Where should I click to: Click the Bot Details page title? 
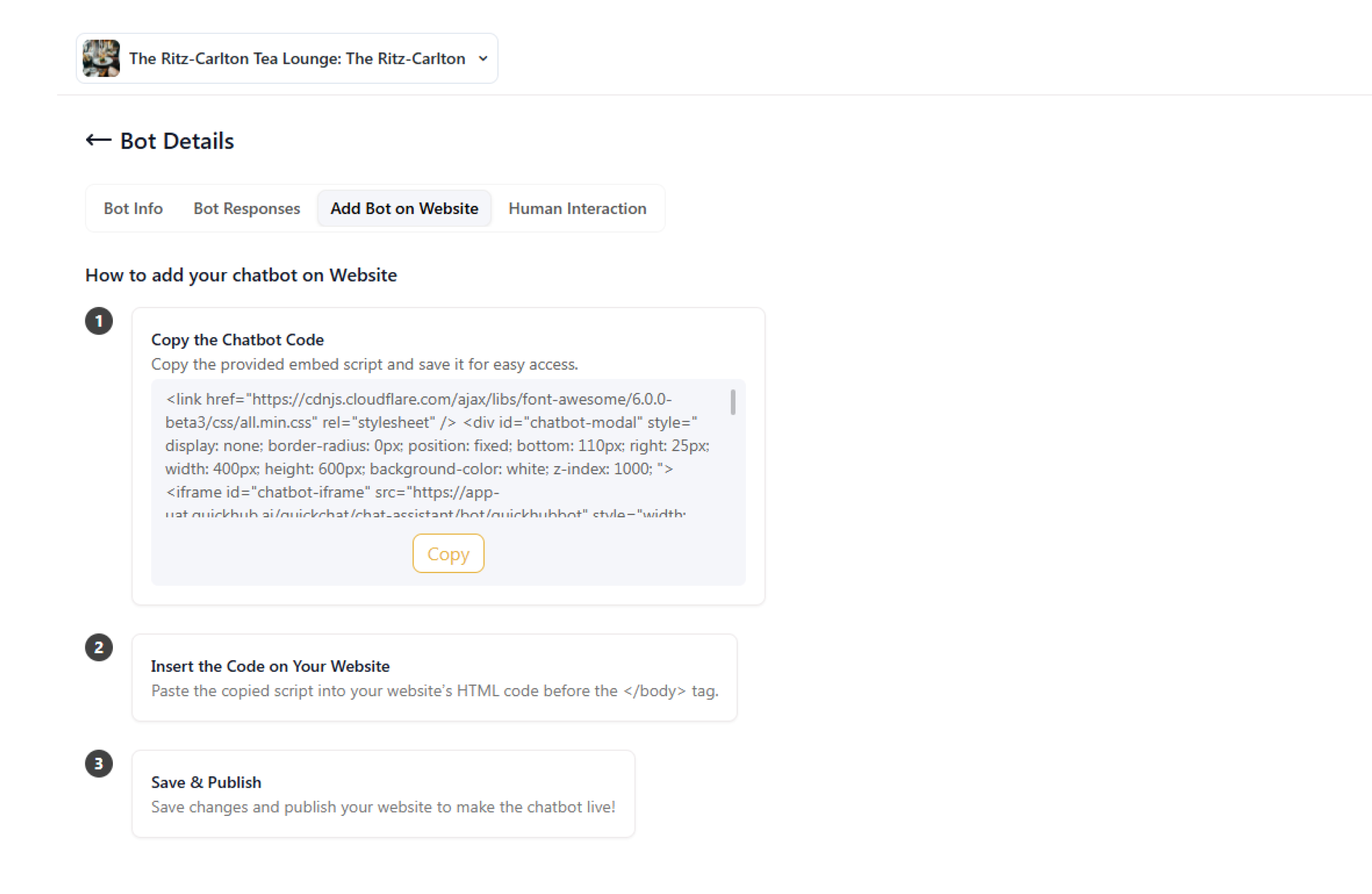[177, 142]
